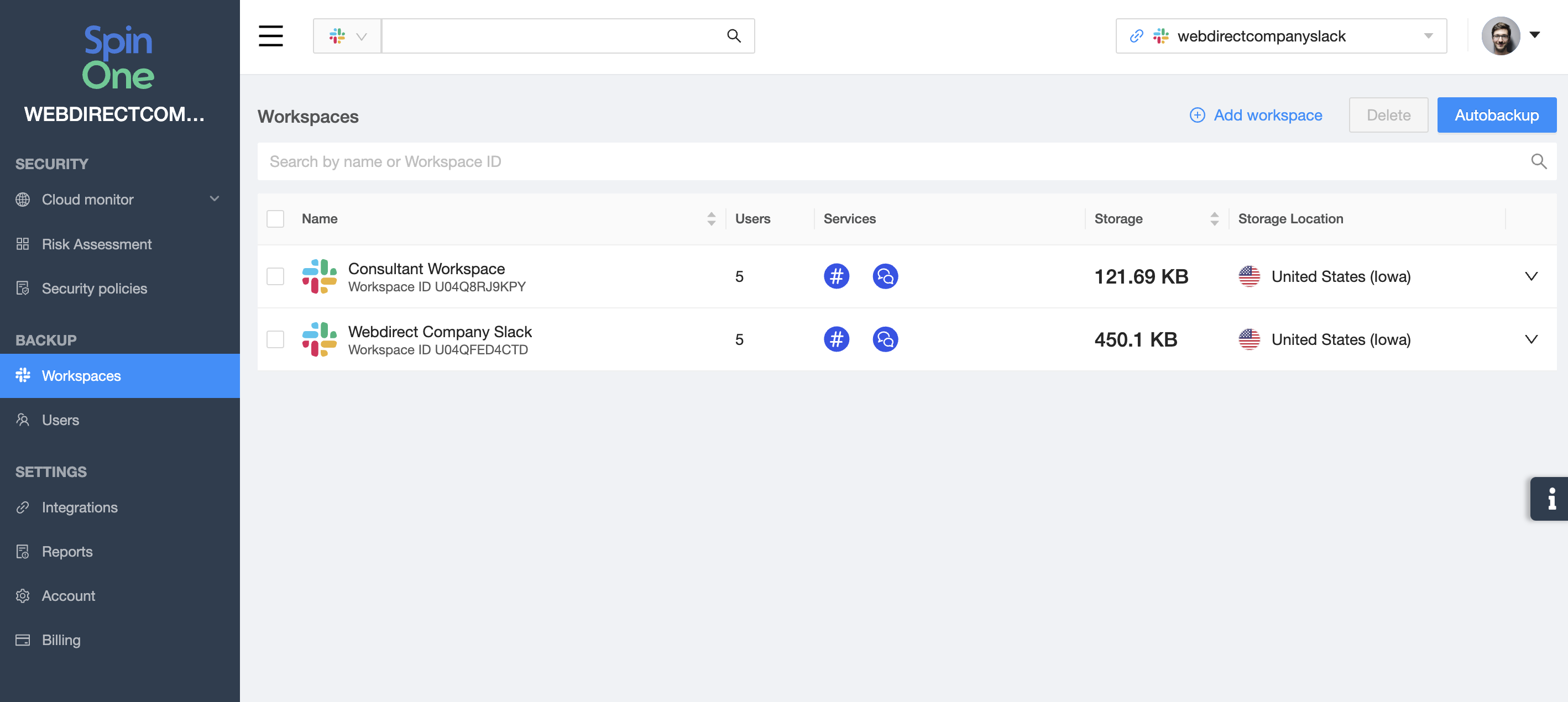Image resolution: width=1568 pixels, height=702 pixels.
Task: Select the Webdirect Company Slack checkbox
Action: [275, 339]
